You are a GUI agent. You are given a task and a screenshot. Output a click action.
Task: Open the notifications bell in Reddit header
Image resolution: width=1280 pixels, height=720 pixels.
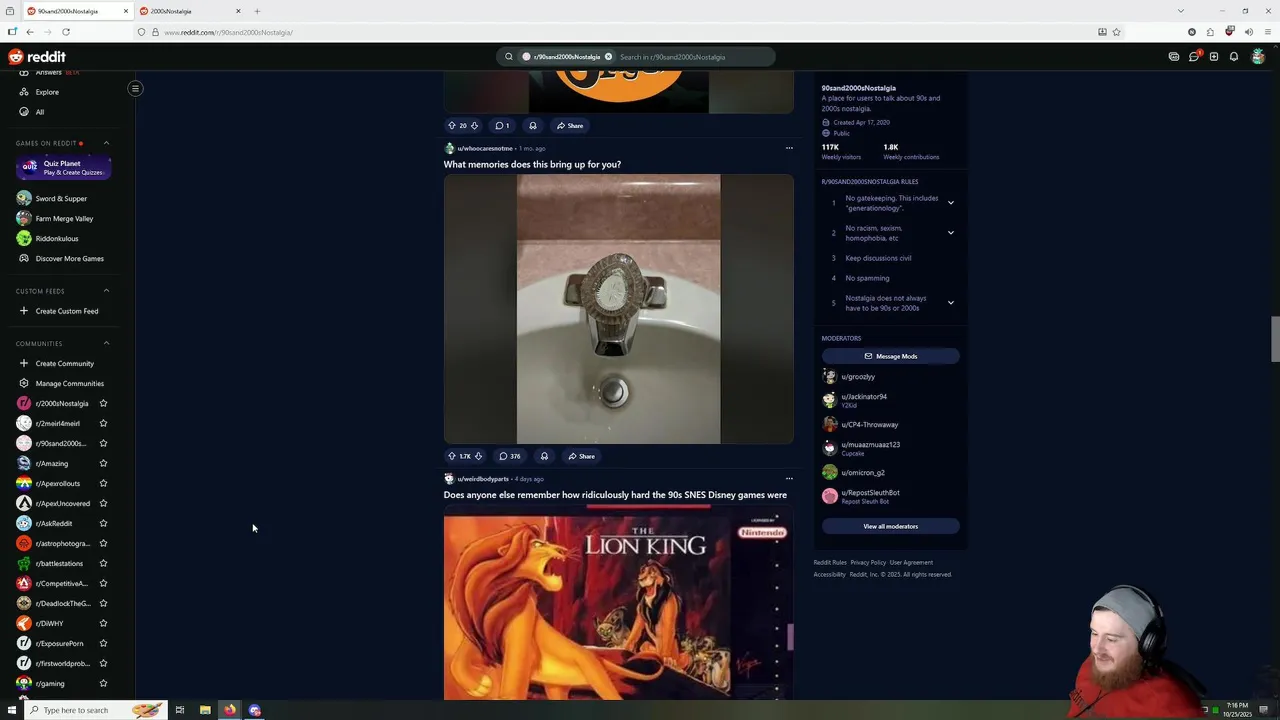click(x=1234, y=57)
